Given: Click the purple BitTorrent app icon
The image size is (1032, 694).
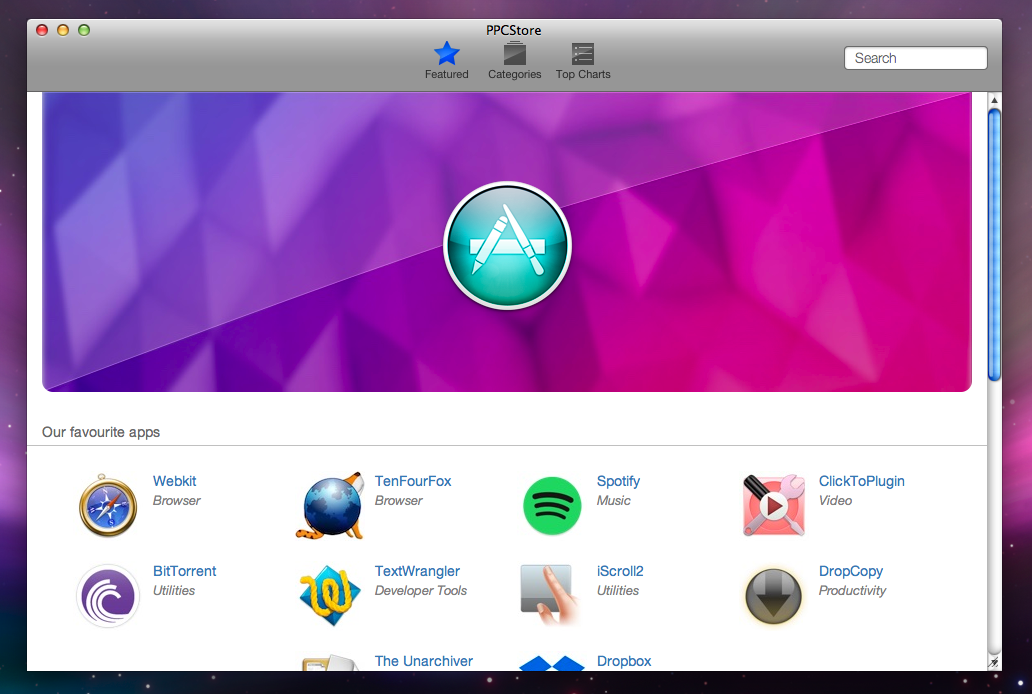Looking at the screenshot, I should point(108,595).
